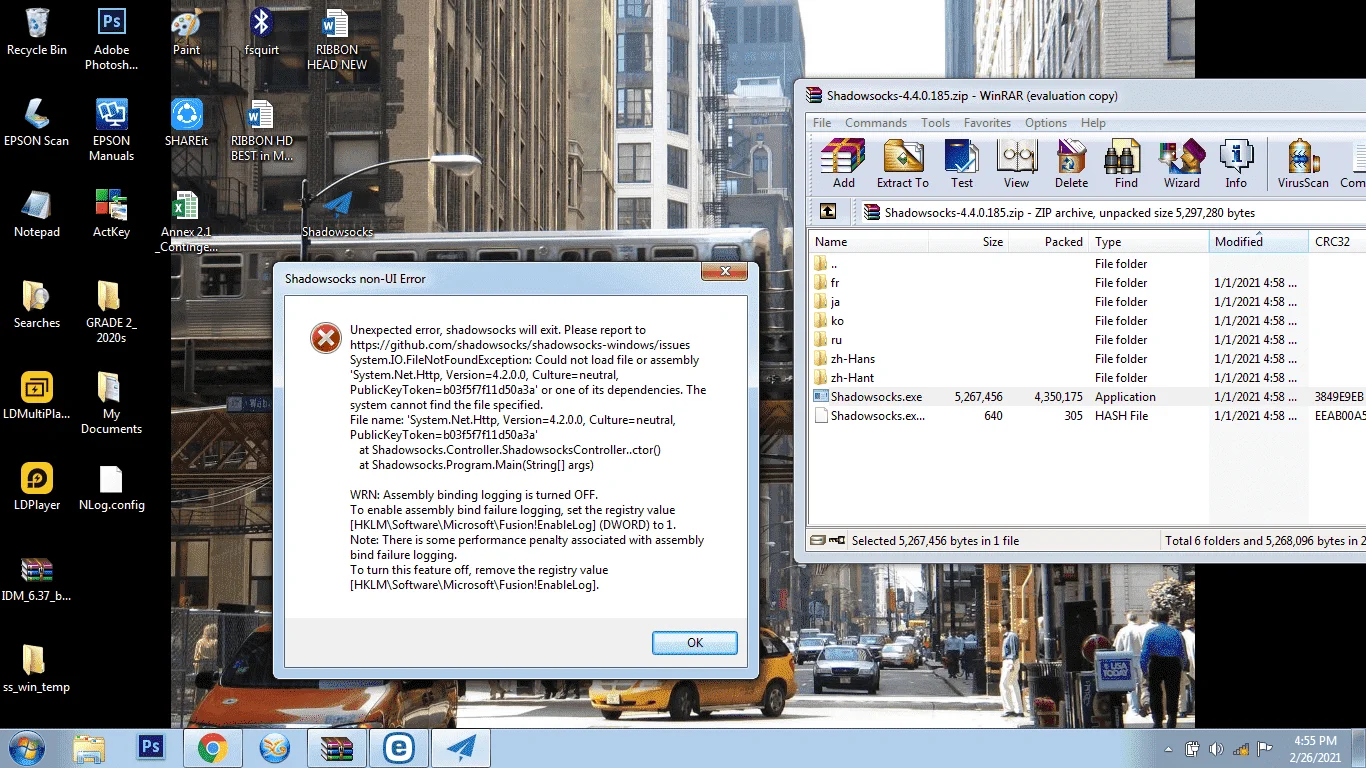Screen dimensions: 1366x768
Task: Switch to Shadowsocks in the taskbar
Action: (460, 748)
